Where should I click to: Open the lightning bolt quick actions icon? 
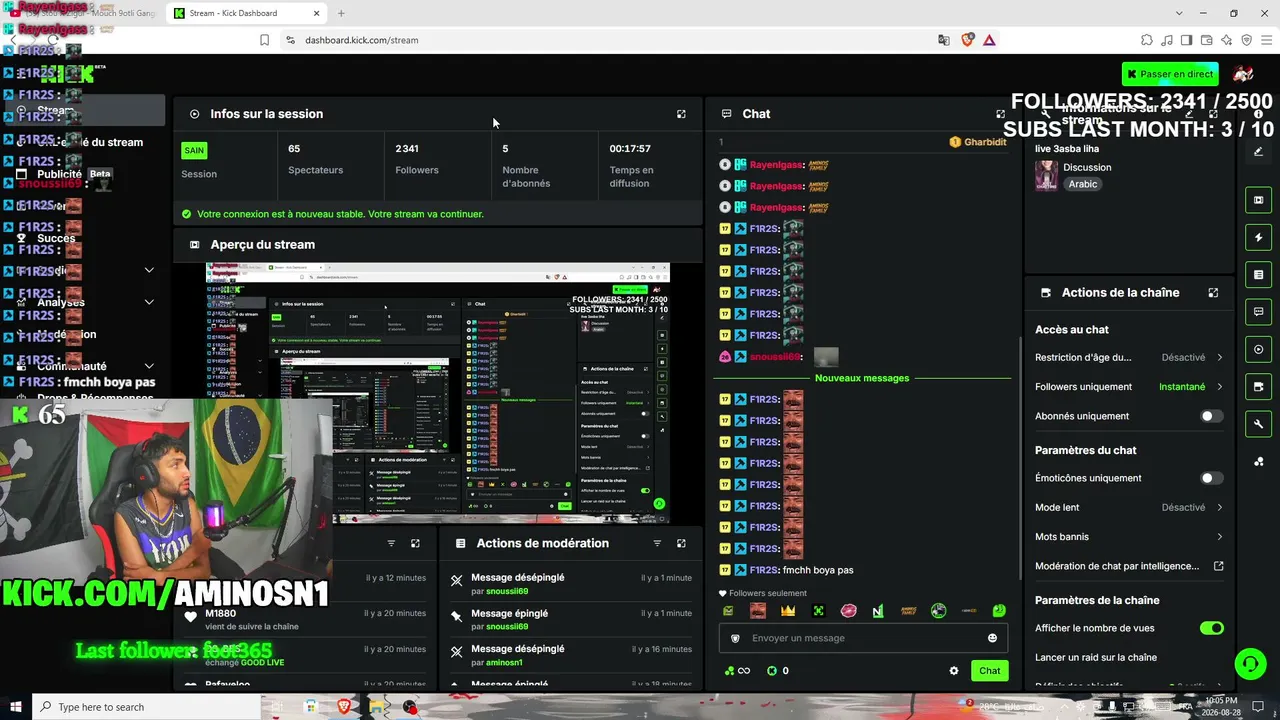pos(1258,237)
